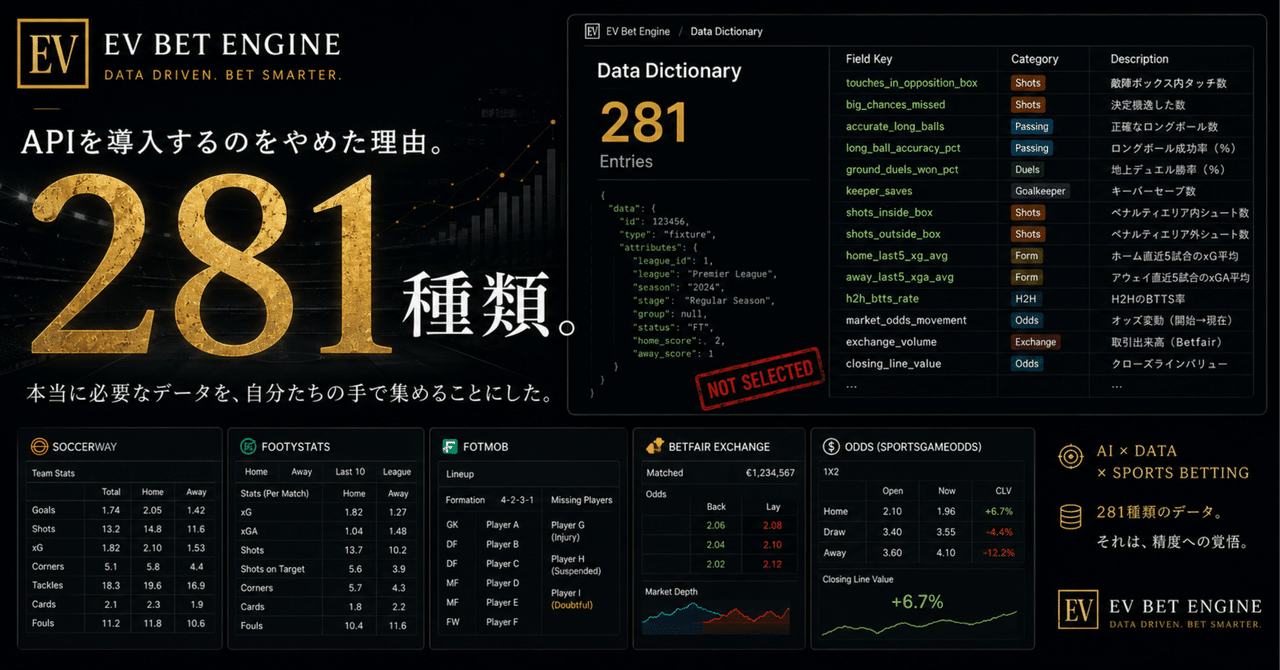Viewport: 1280px width, 670px height.
Task: Switch to the League tab in FootyStats
Action: [x=397, y=472]
